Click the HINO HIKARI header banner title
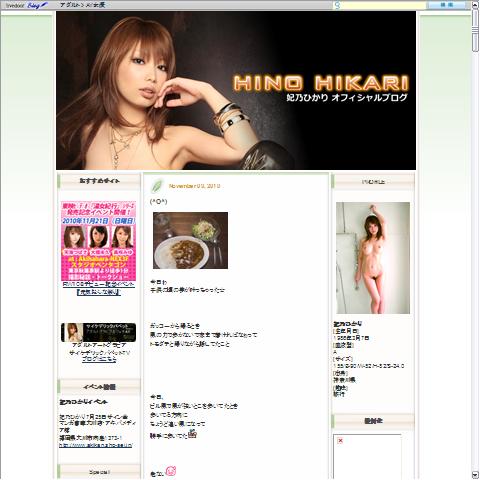 [321, 83]
